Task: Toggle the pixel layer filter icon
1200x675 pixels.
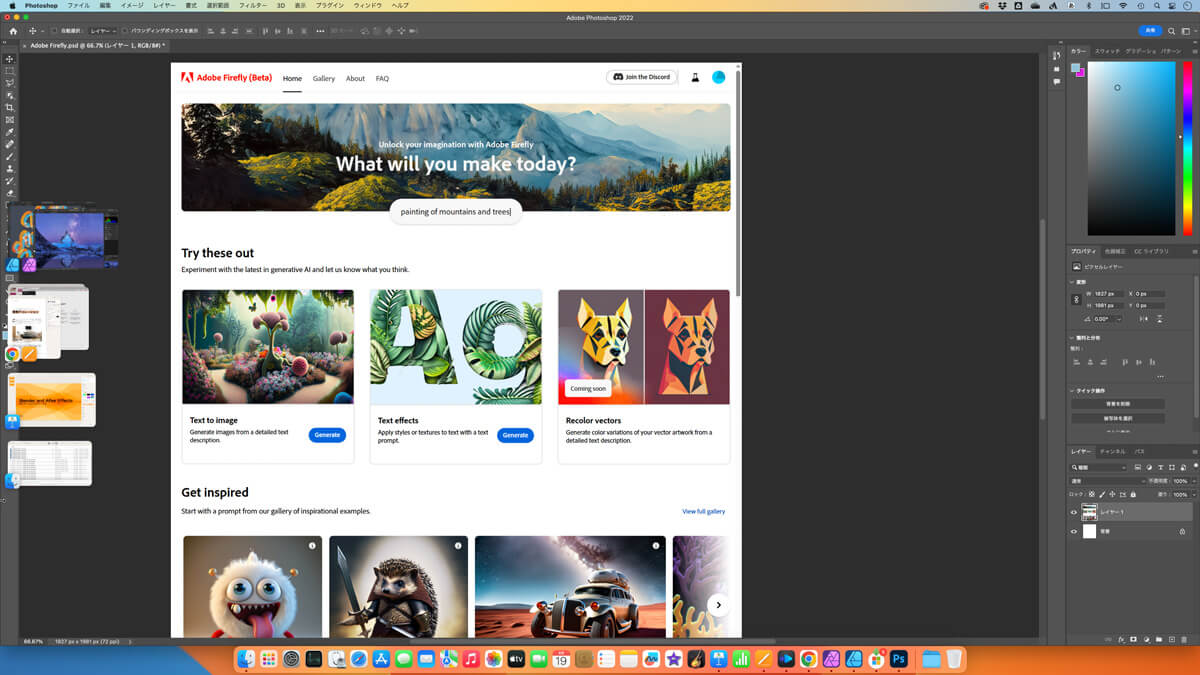Action: coord(1137,467)
